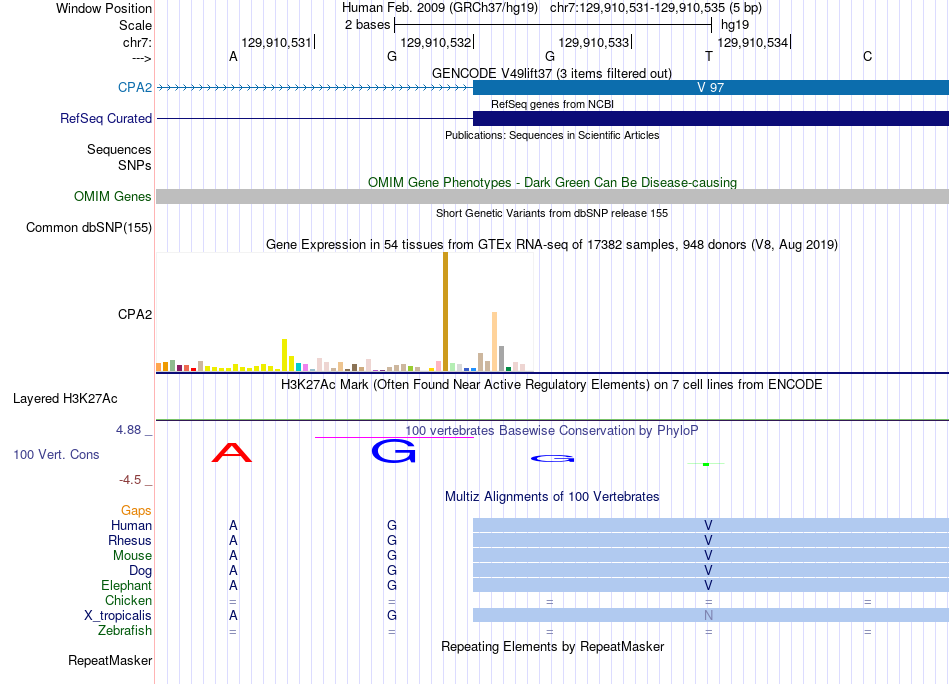This screenshot has height=684, width=950.
Task: Click the Repeating Elements by RepeatMasker title
Action: [x=553, y=646]
